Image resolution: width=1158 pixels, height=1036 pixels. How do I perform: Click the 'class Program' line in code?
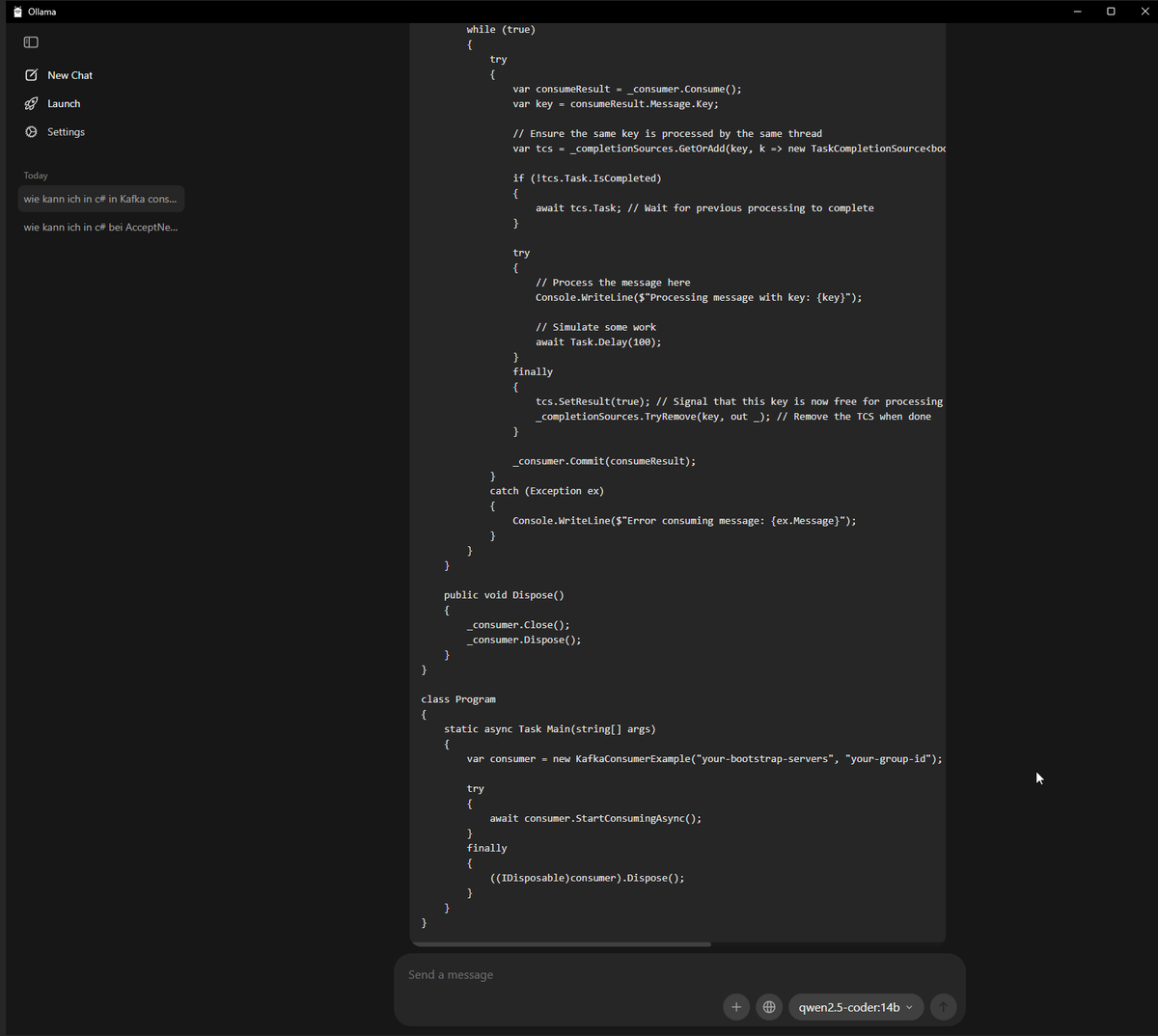click(458, 699)
